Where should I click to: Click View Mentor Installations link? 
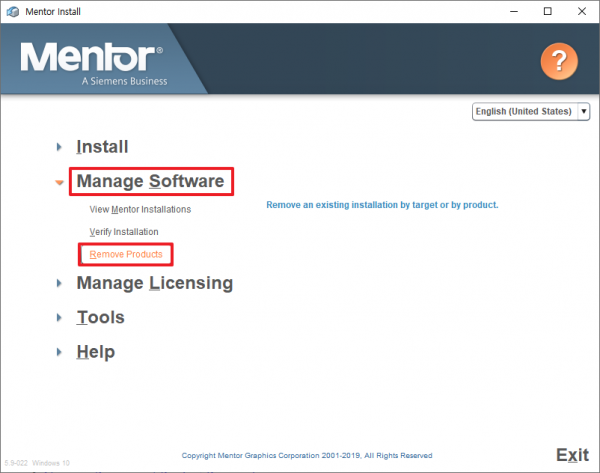point(140,210)
